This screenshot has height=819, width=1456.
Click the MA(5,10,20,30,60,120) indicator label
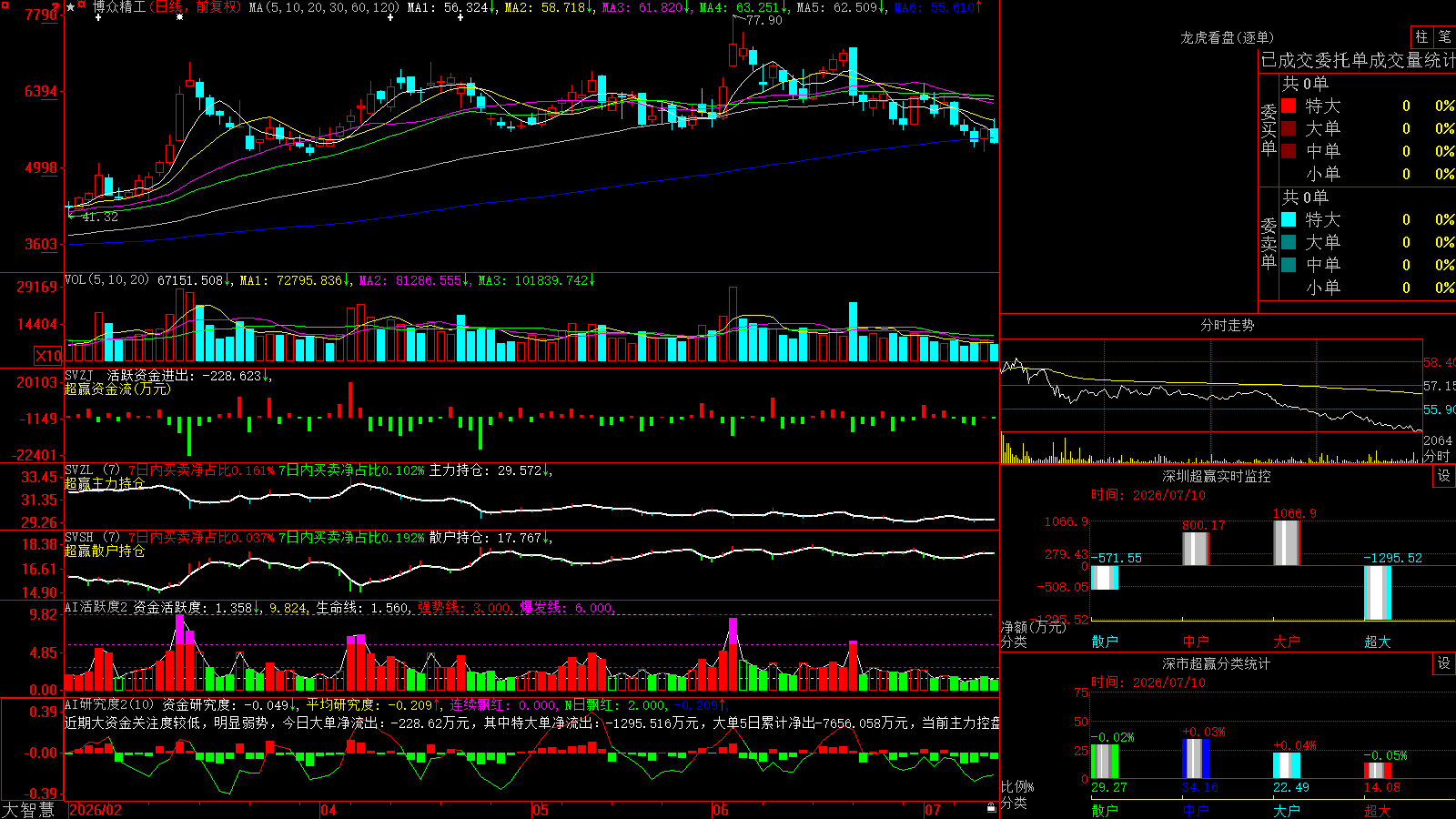click(x=324, y=7)
